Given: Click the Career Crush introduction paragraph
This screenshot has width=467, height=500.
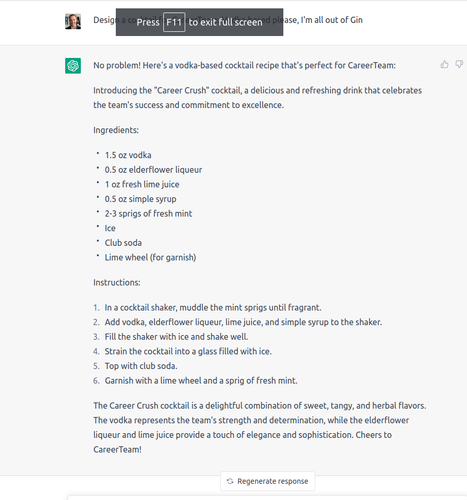Looking at the screenshot, I should [x=258, y=98].
